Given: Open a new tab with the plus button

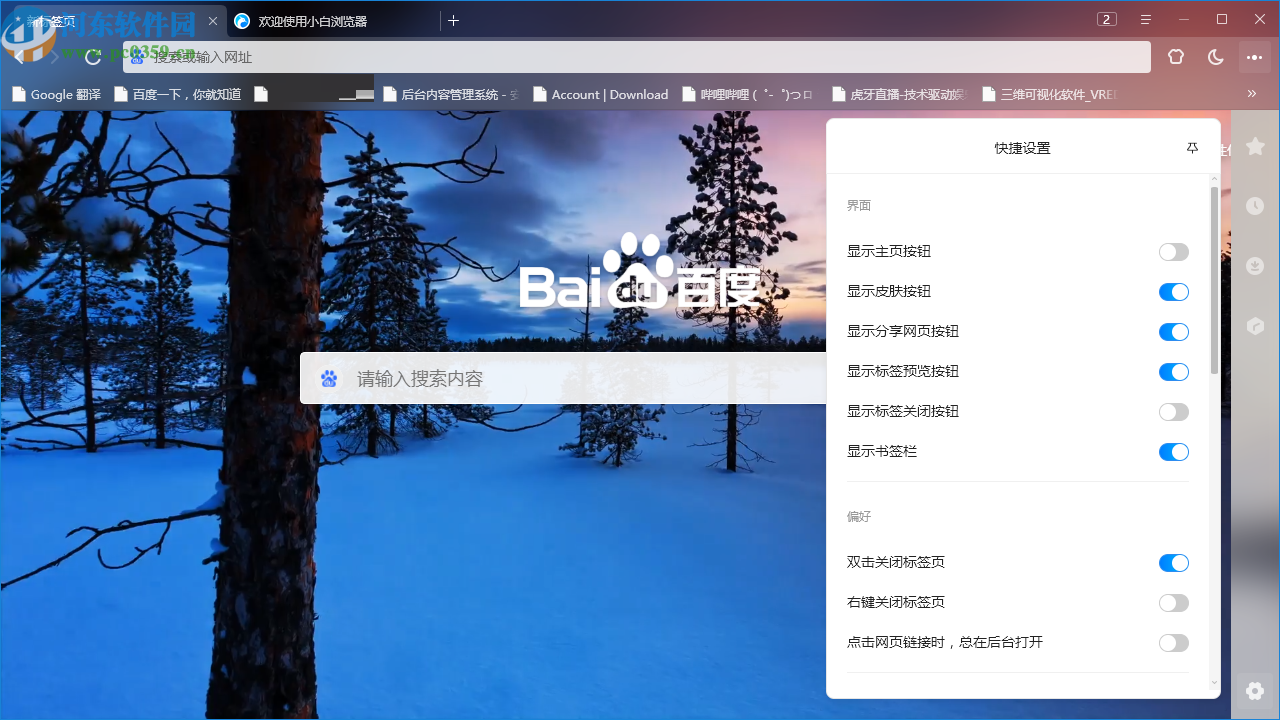Looking at the screenshot, I should (454, 20).
